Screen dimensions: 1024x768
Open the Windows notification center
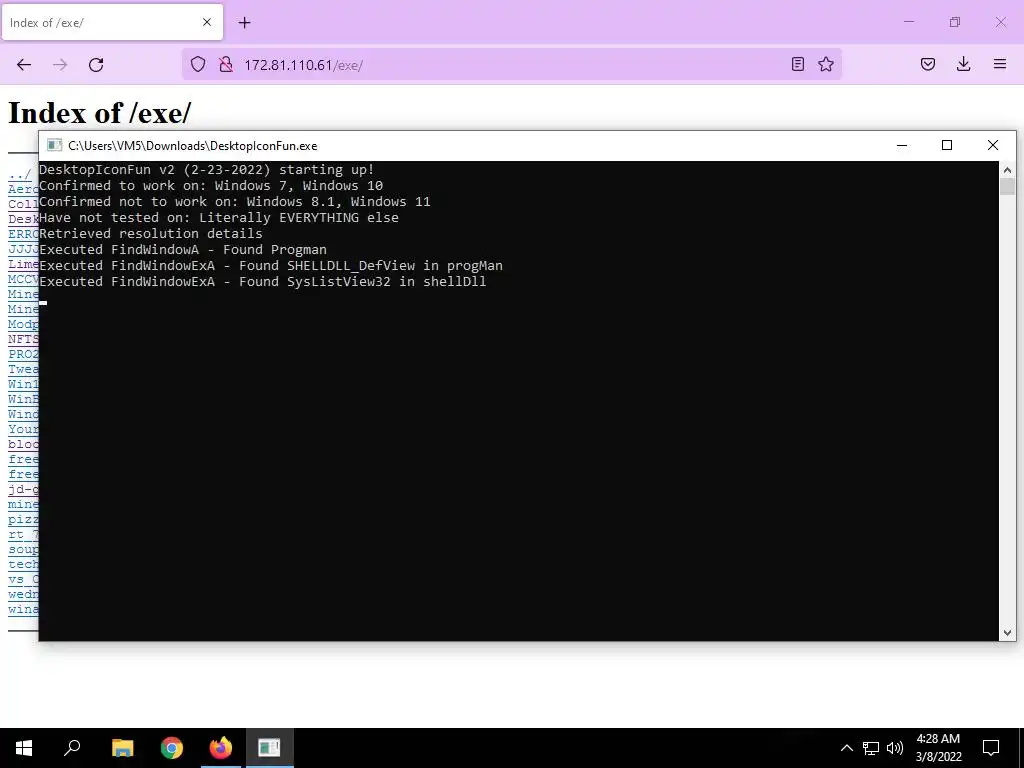(991, 748)
